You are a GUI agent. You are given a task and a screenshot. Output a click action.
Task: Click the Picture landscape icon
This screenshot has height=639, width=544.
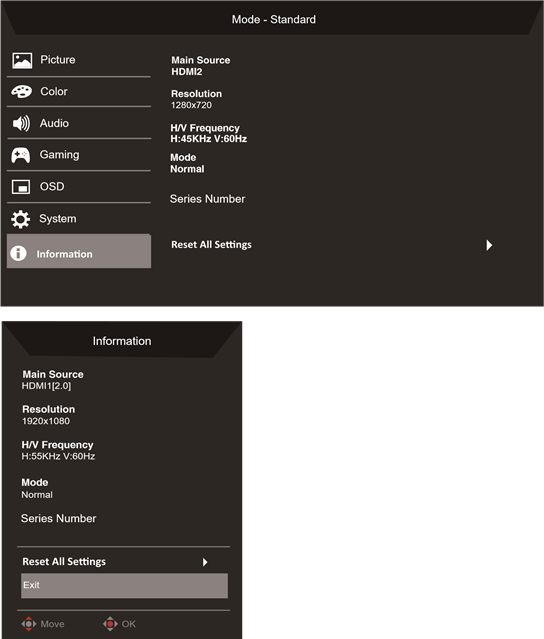(x=22, y=60)
